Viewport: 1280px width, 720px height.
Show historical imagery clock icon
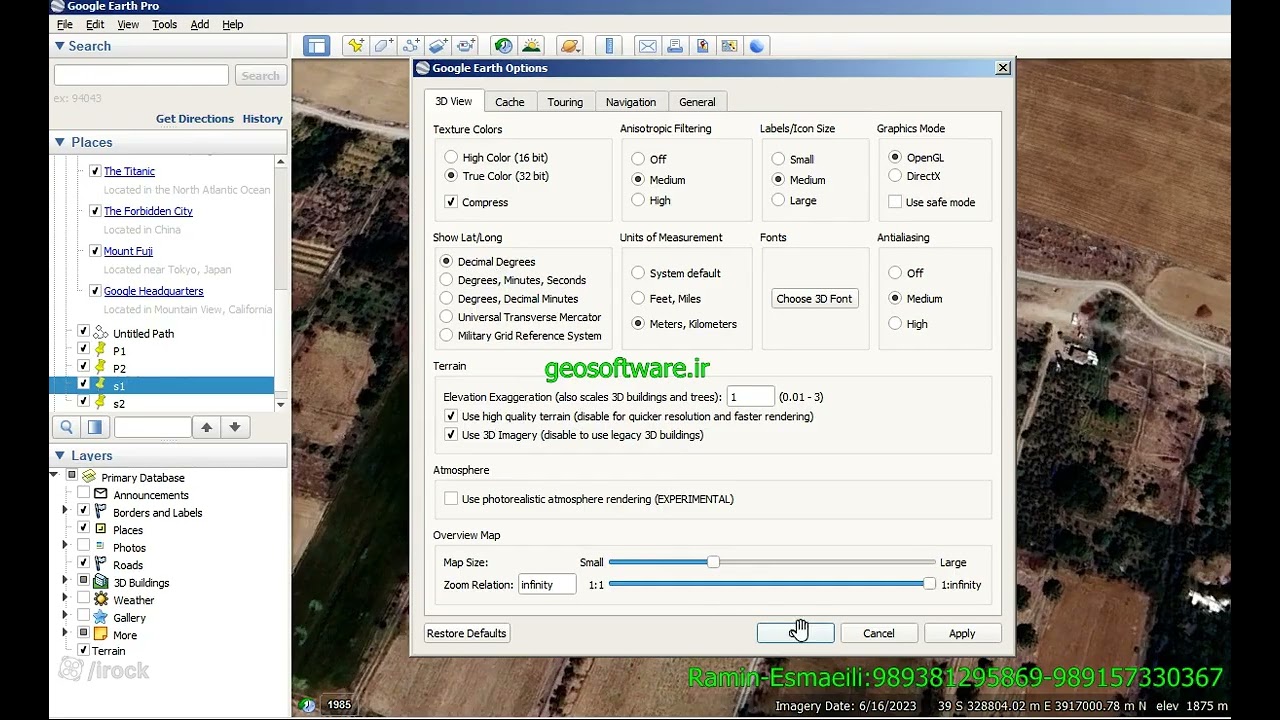click(503, 46)
